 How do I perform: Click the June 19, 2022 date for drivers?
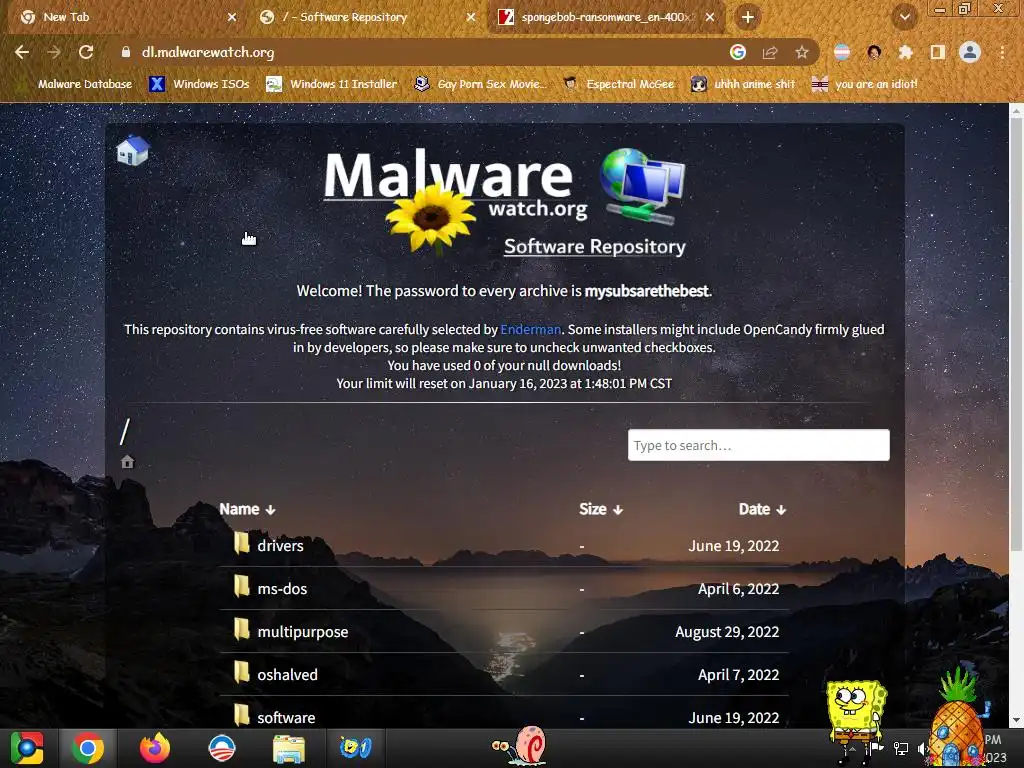click(x=733, y=545)
